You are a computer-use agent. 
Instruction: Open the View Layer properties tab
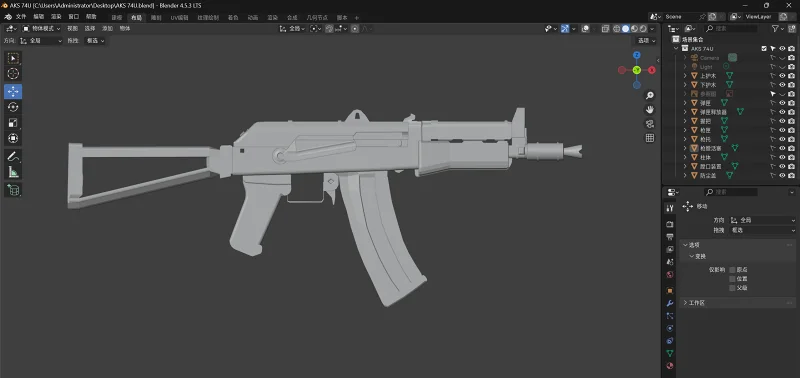[x=670, y=249]
